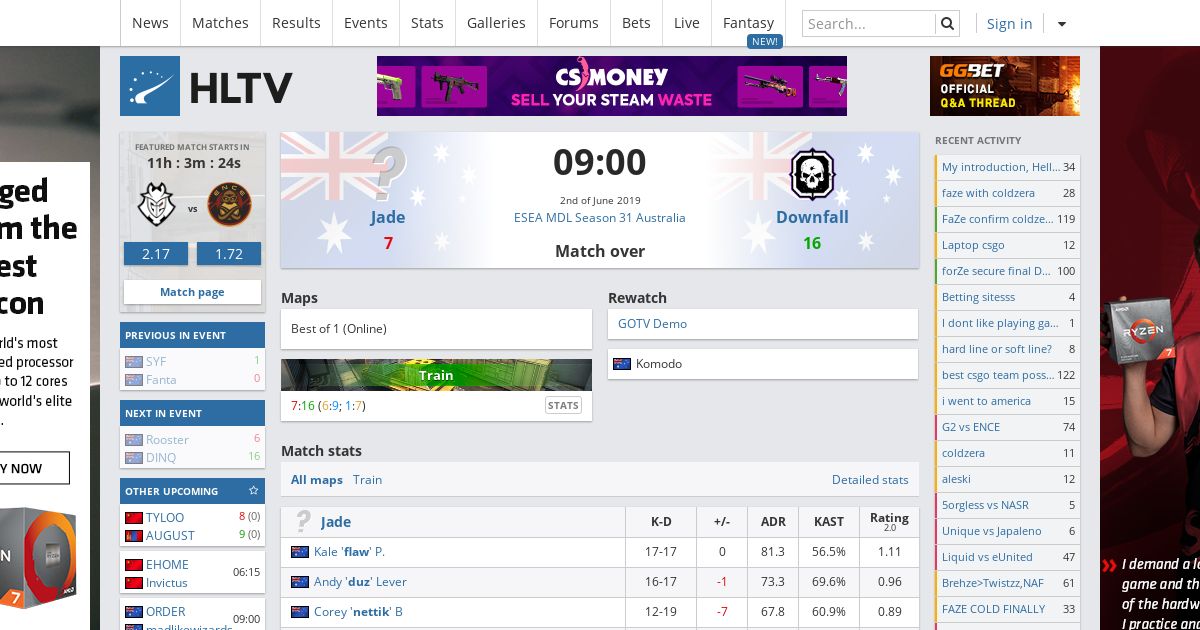Screen dimensions: 1200x630
Task: Click the Jade question mark team logo
Action: click(x=388, y=174)
